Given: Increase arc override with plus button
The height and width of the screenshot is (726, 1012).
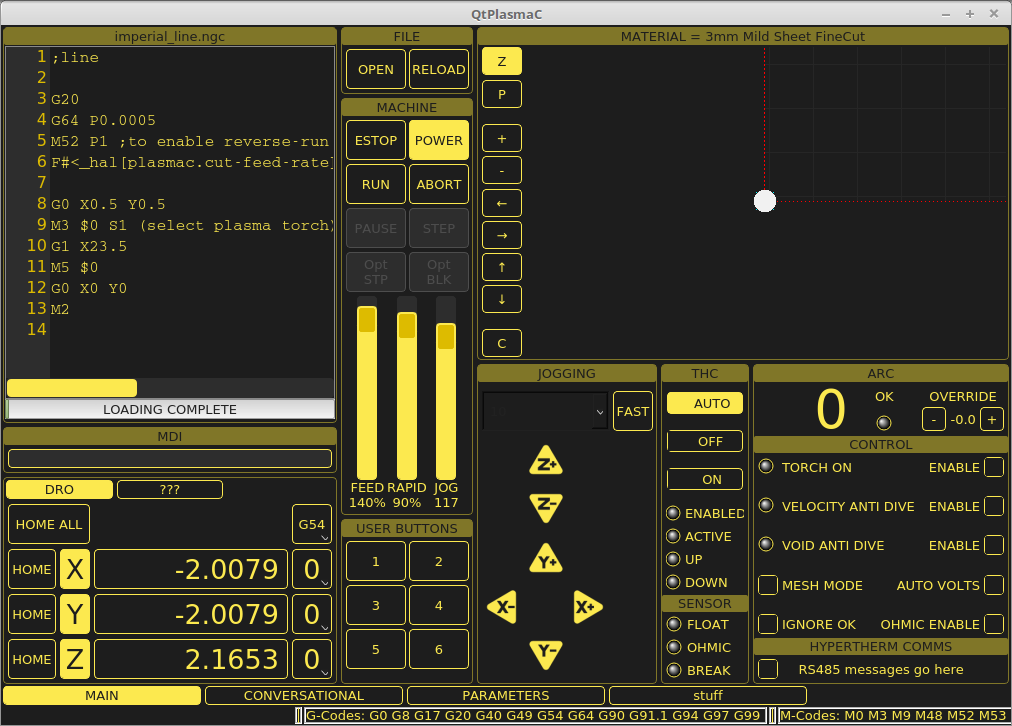Looking at the screenshot, I should point(992,419).
